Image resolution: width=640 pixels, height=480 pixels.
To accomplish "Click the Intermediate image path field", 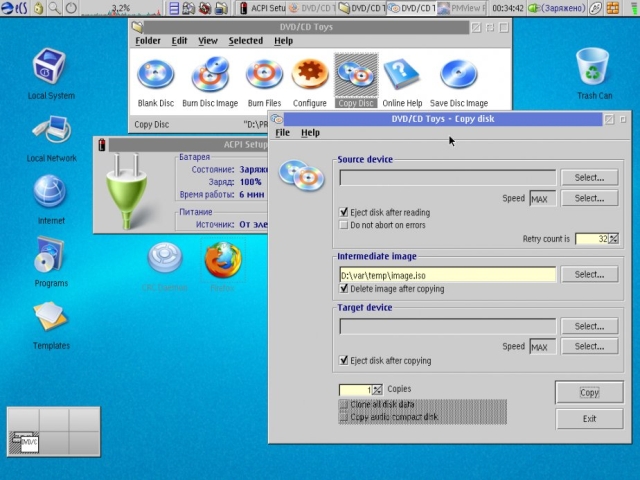I will (x=447, y=274).
